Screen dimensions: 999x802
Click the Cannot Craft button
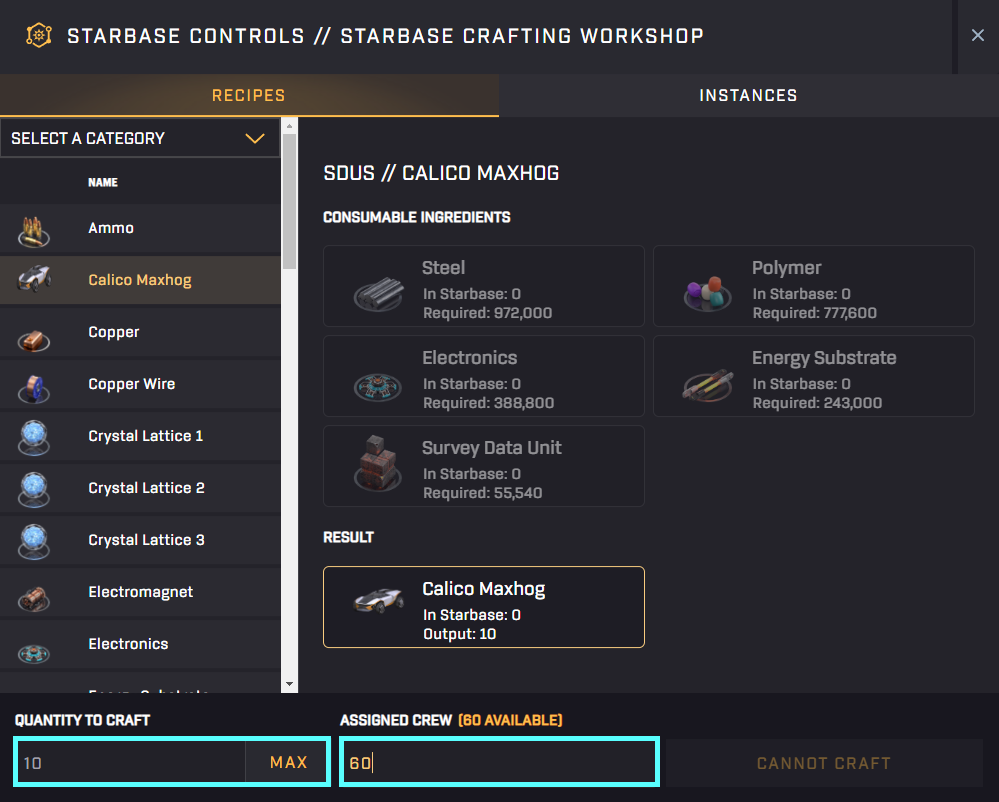click(x=823, y=763)
